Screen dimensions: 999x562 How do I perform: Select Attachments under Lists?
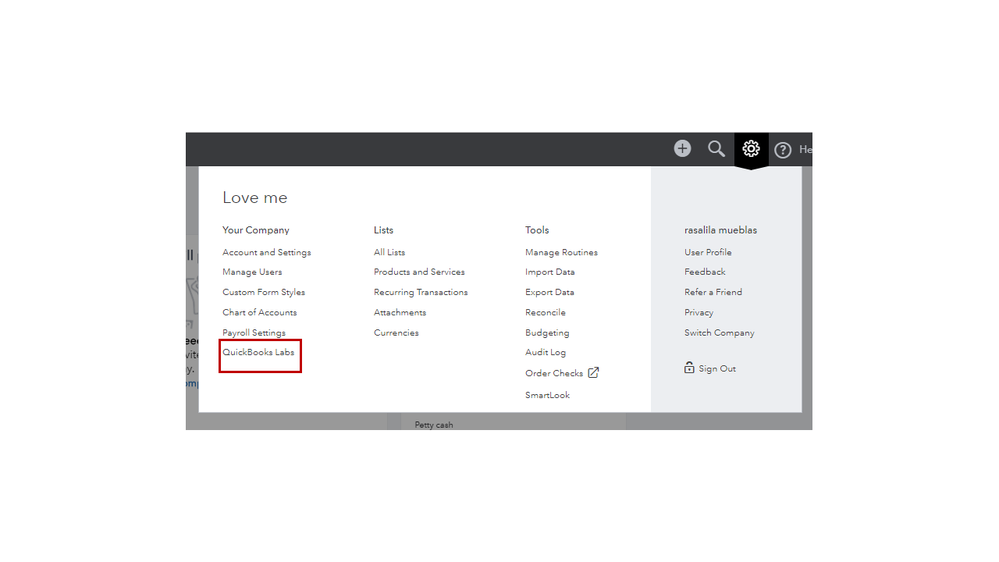(399, 312)
